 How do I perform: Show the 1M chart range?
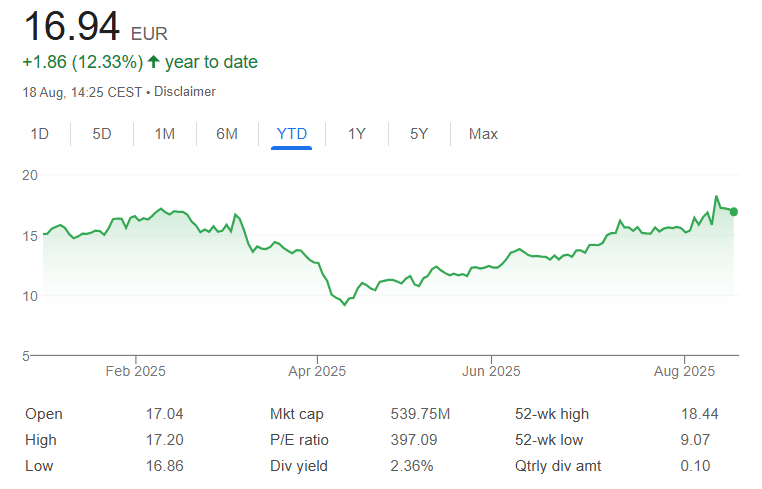[x=165, y=134]
